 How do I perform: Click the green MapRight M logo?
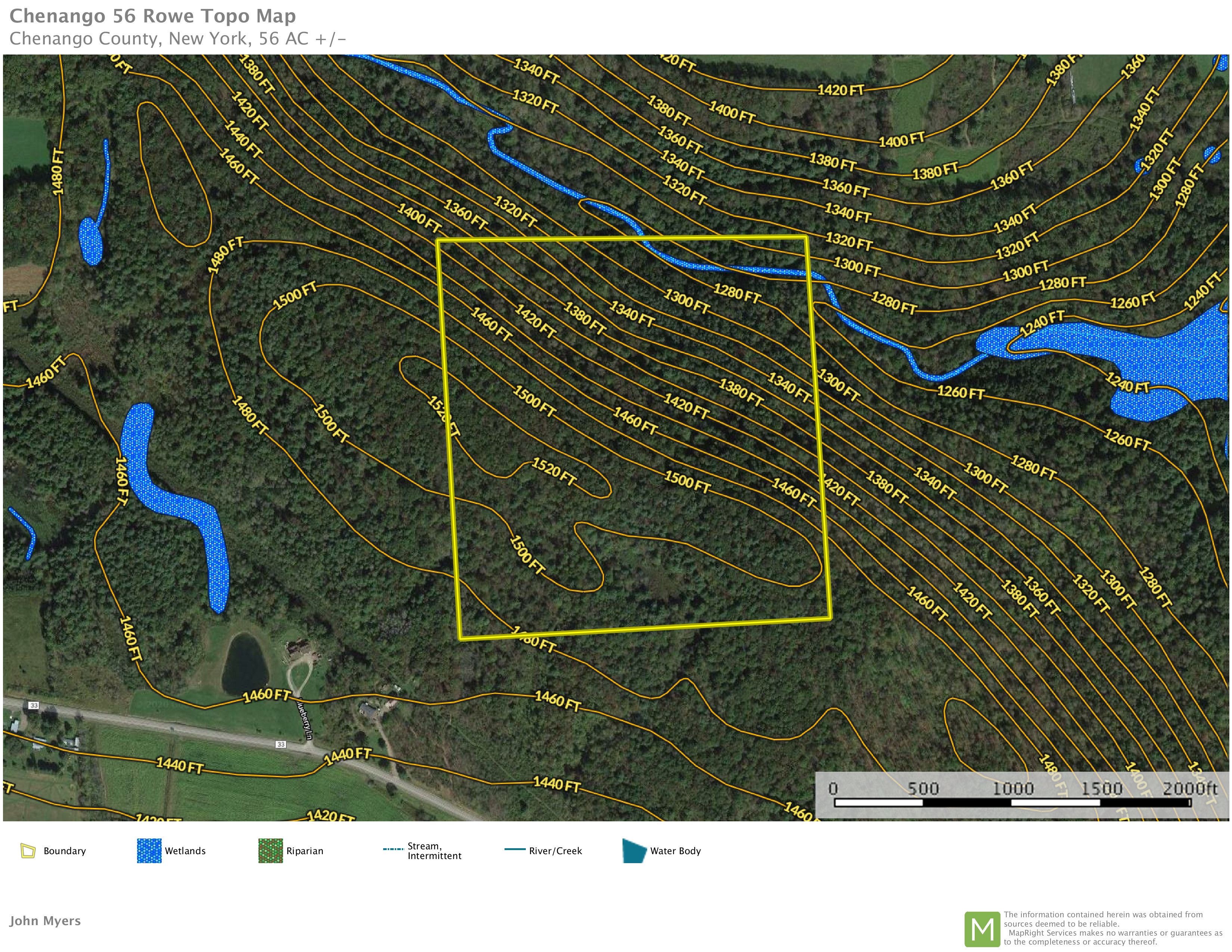pyautogui.click(x=982, y=929)
